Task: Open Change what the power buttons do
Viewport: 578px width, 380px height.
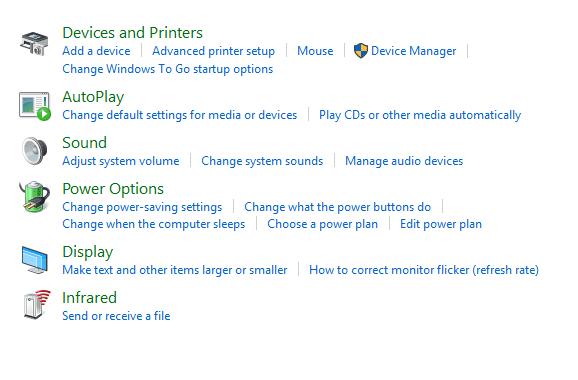Action: coord(337,207)
